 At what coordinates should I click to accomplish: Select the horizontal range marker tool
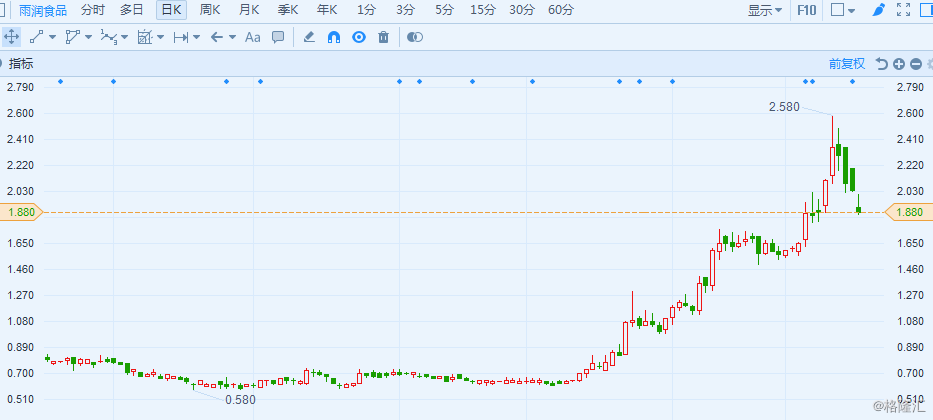[x=180, y=37]
